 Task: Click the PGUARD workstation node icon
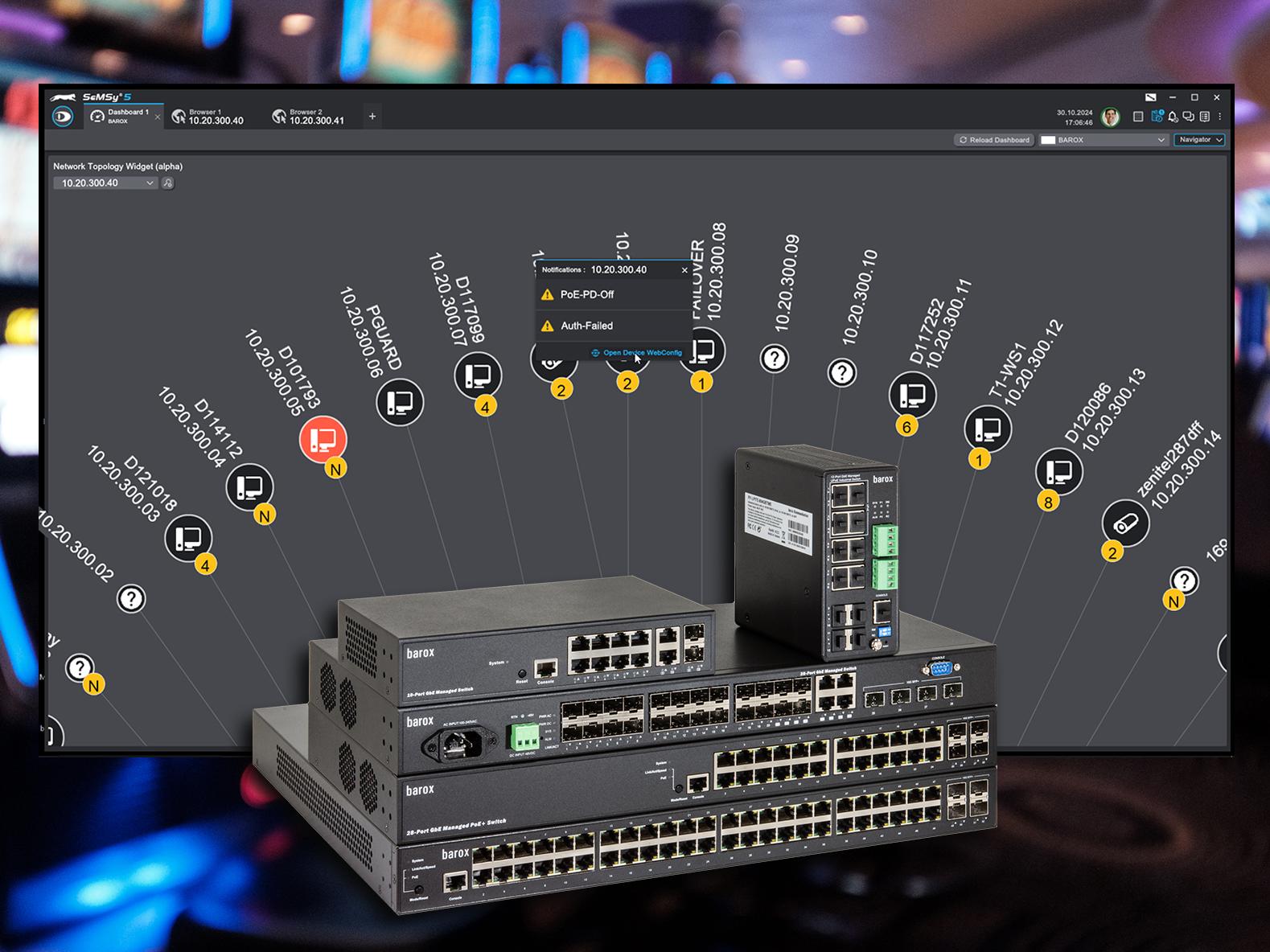pyautogui.click(x=400, y=402)
